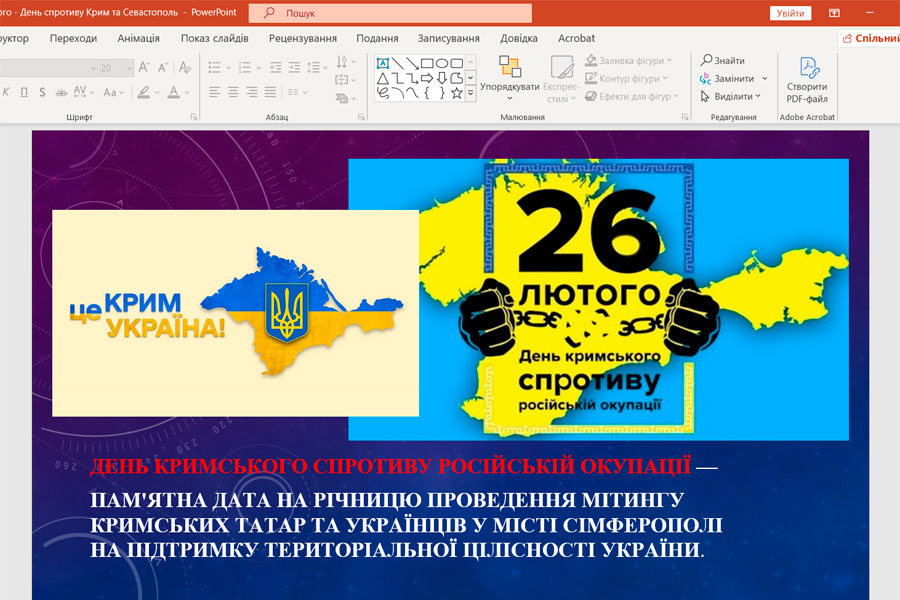
Task: Apply bulleted list
Action: click(215, 68)
